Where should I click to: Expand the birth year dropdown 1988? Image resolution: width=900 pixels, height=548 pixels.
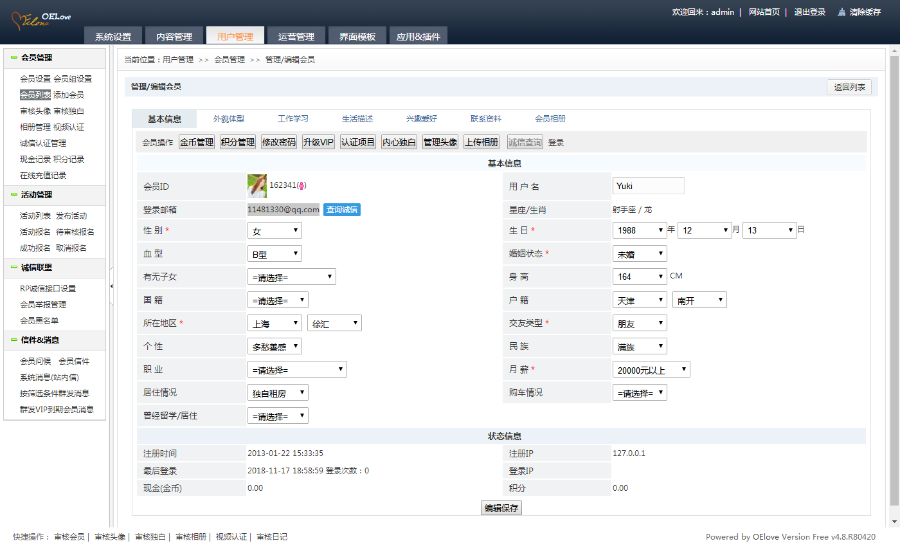tap(639, 230)
